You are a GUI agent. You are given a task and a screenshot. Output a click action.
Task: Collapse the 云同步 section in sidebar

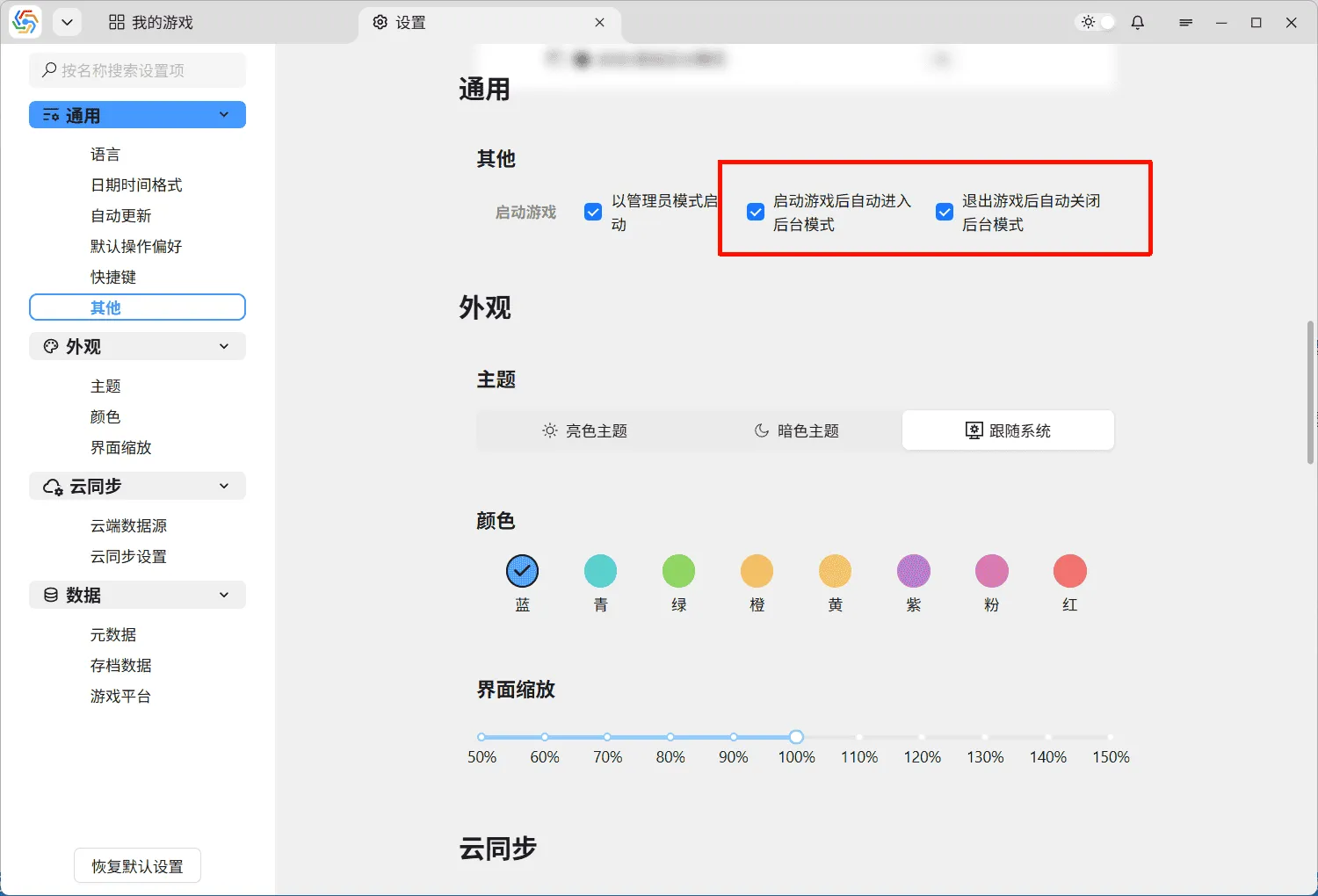point(223,486)
